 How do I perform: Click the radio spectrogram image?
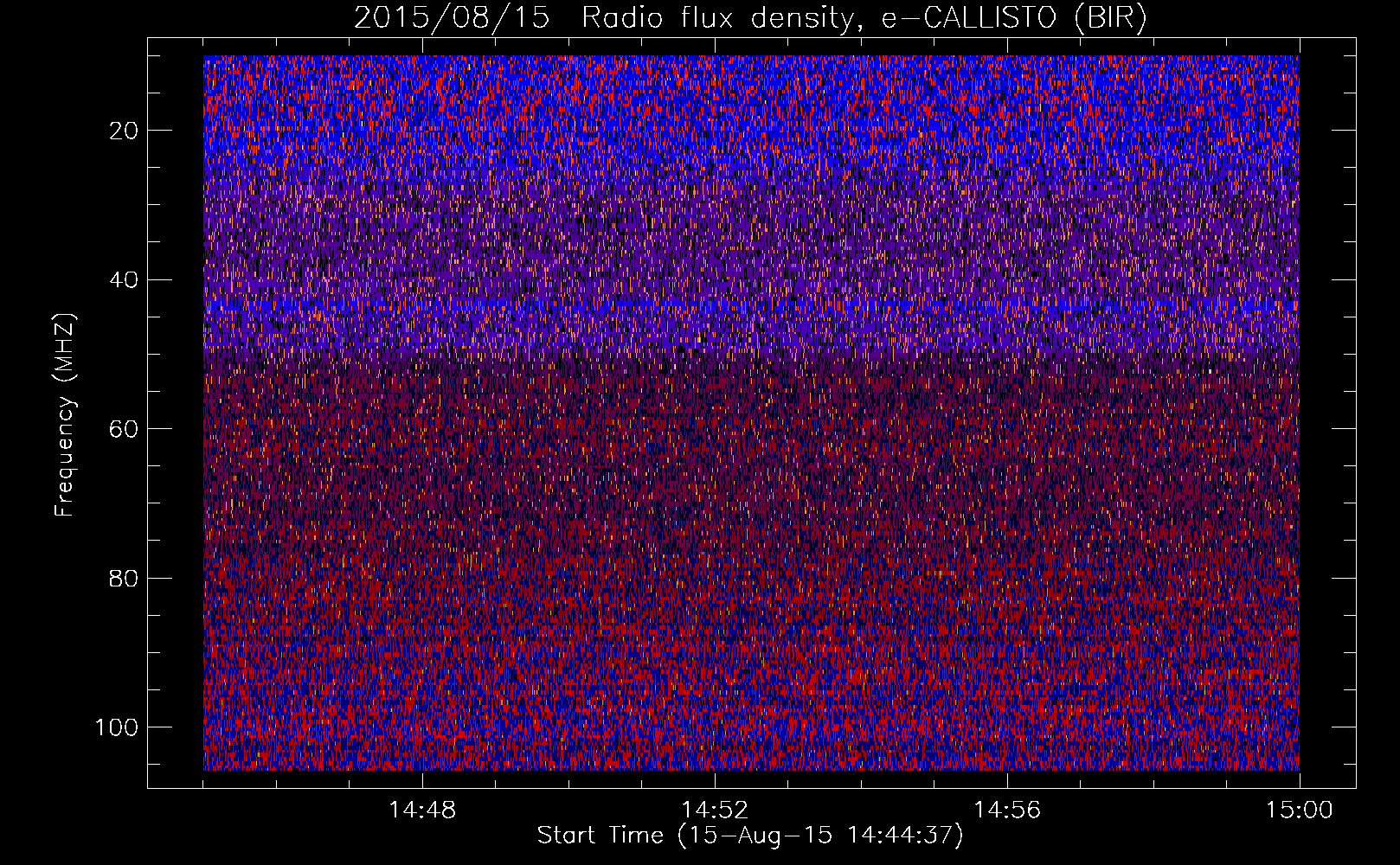coord(751,413)
